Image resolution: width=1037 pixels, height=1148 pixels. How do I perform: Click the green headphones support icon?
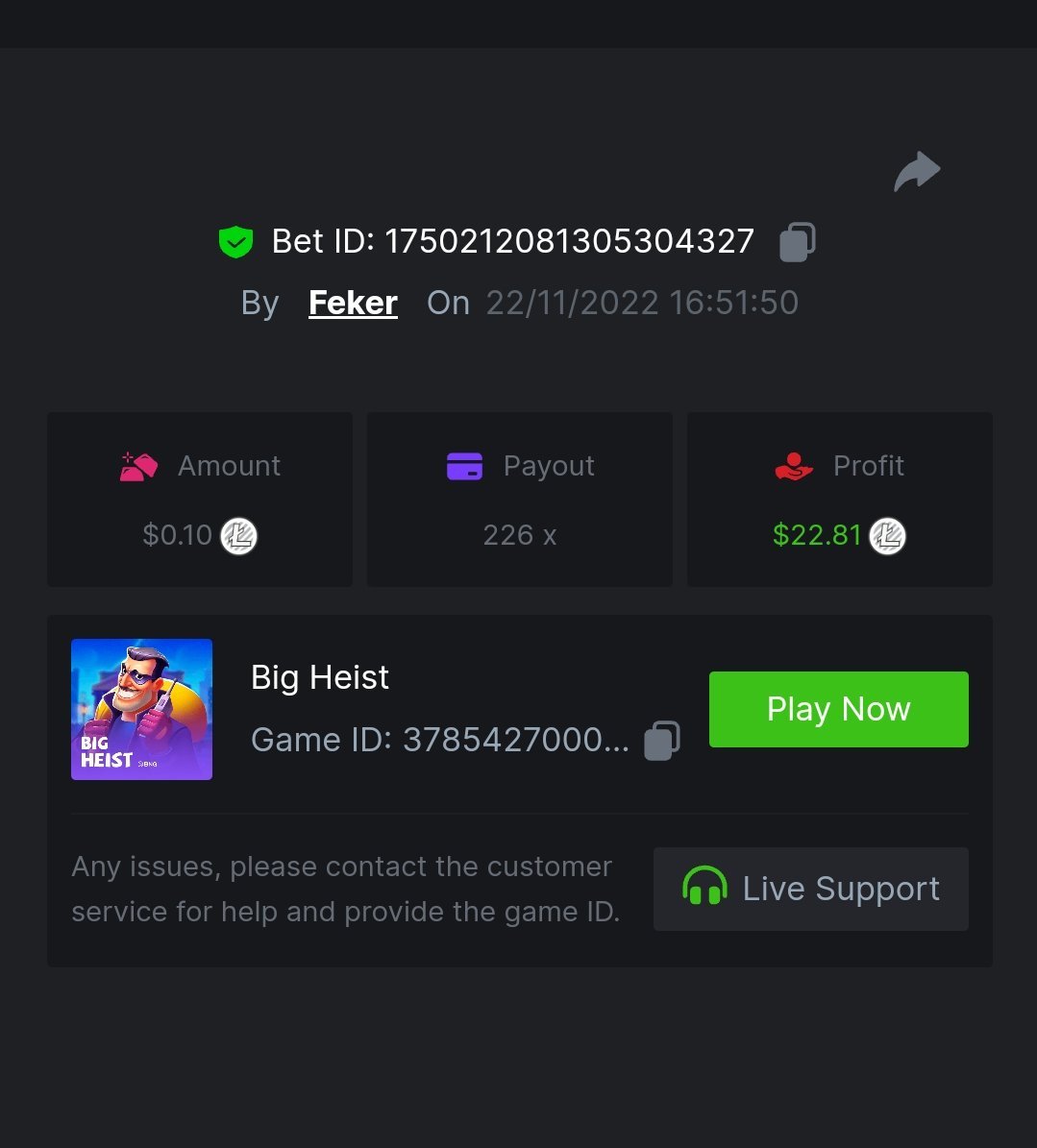tap(704, 888)
